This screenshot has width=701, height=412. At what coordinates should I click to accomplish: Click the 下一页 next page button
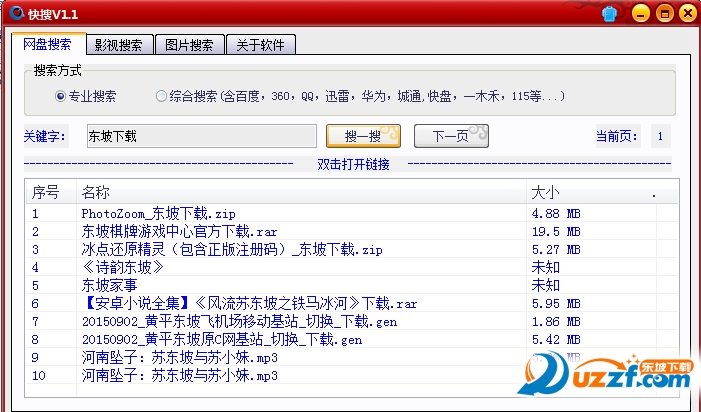click(x=449, y=136)
